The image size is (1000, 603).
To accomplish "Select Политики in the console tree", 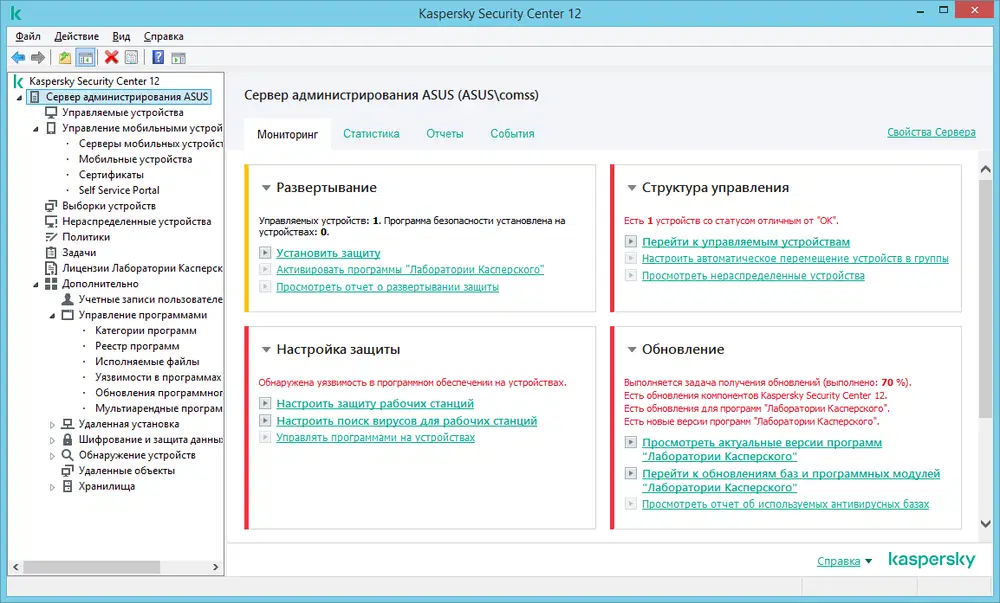I will coord(86,237).
